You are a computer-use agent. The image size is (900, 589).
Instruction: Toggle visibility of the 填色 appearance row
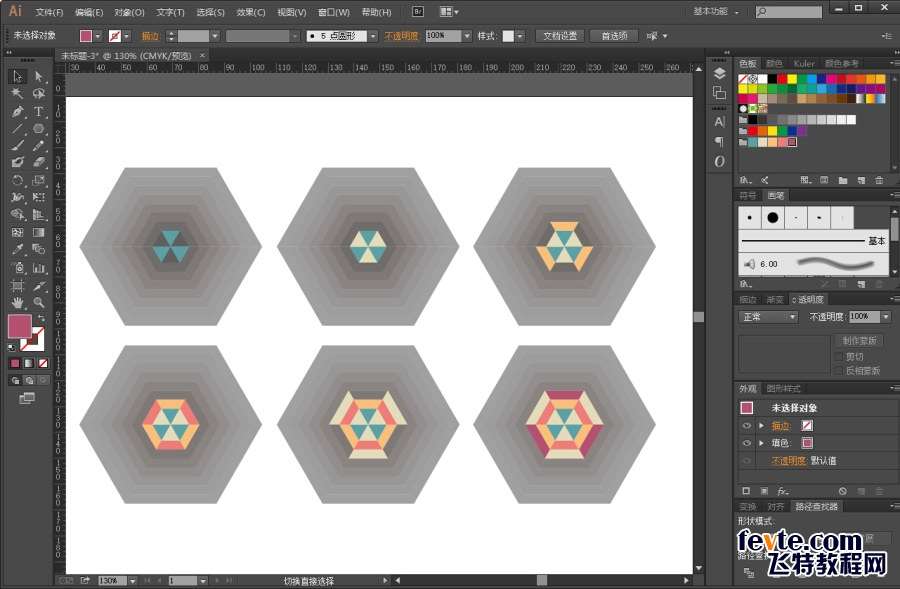(x=746, y=443)
